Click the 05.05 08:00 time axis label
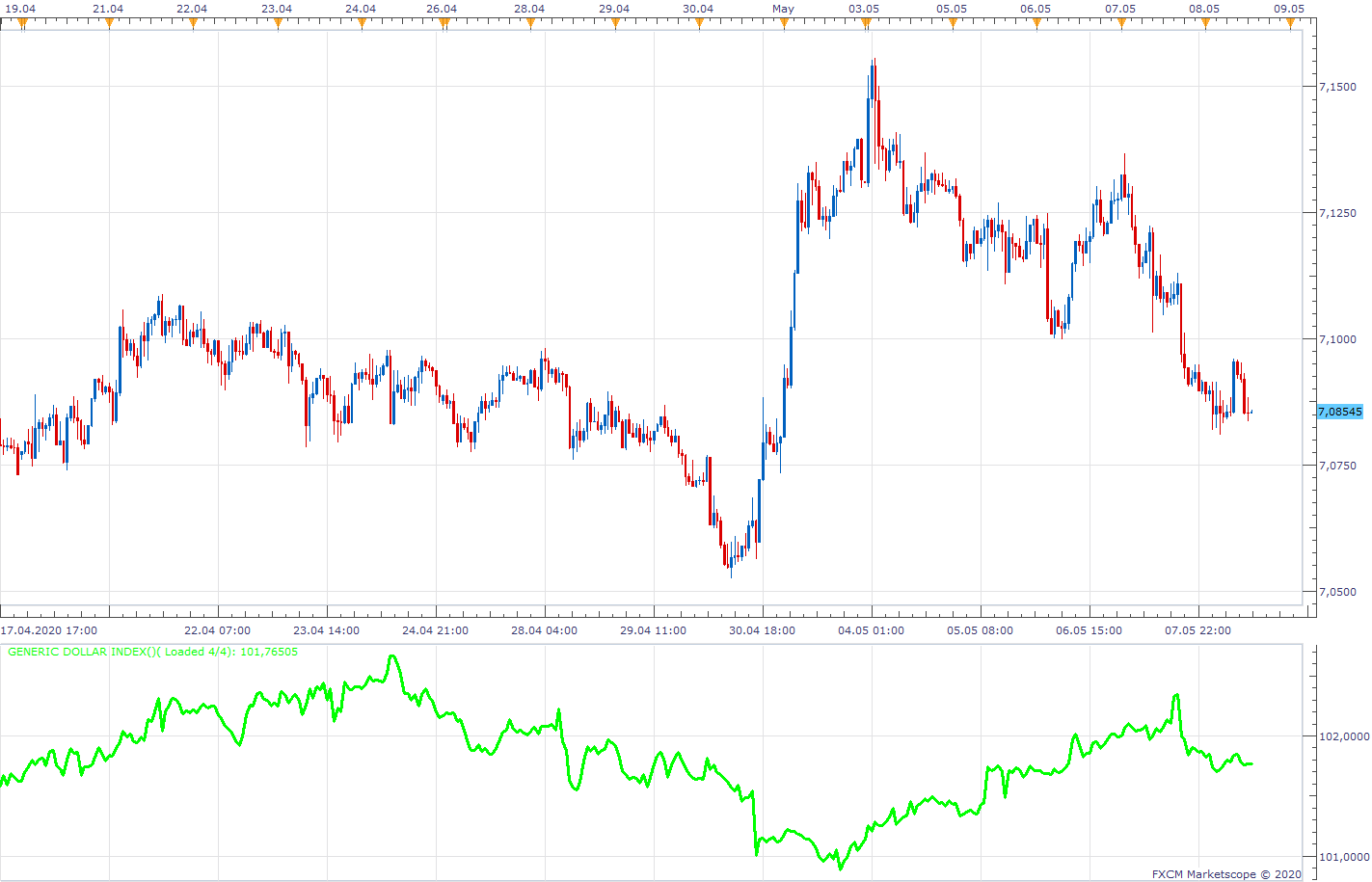The width and height of the screenshot is (1372, 882). (x=981, y=630)
